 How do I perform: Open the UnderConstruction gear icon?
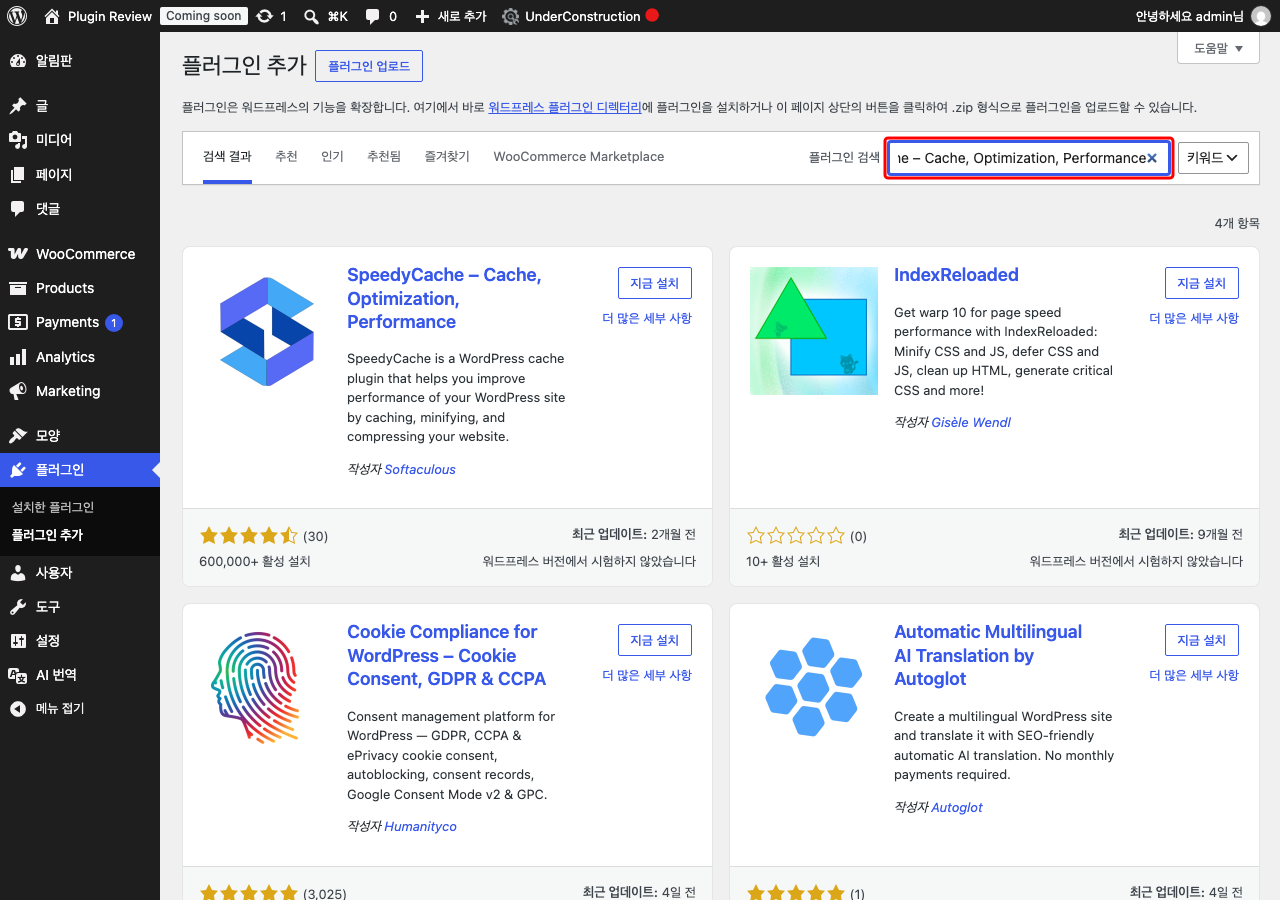[x=511, y=17]
